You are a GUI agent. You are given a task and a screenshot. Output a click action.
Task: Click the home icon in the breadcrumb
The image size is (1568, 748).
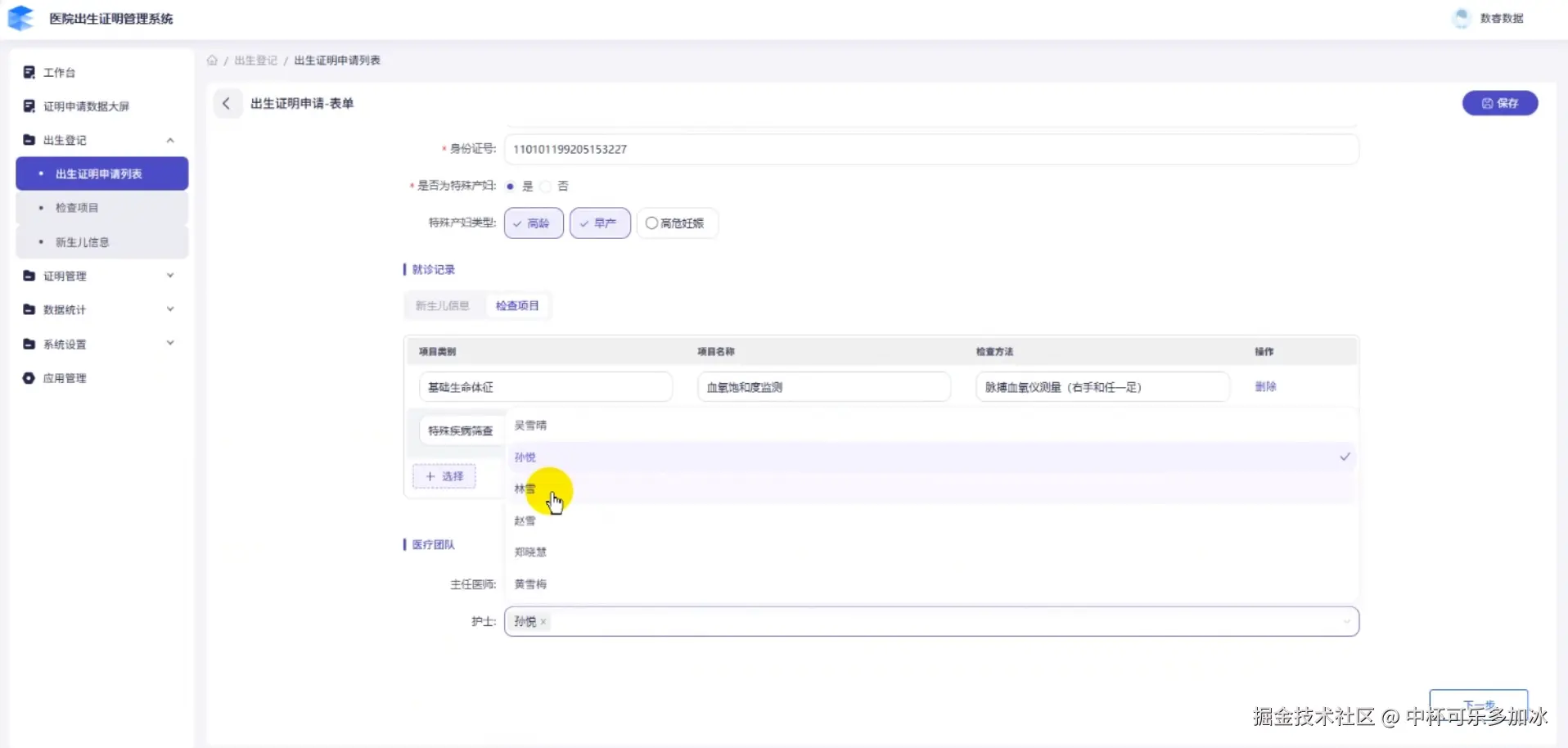coord(212,61)
